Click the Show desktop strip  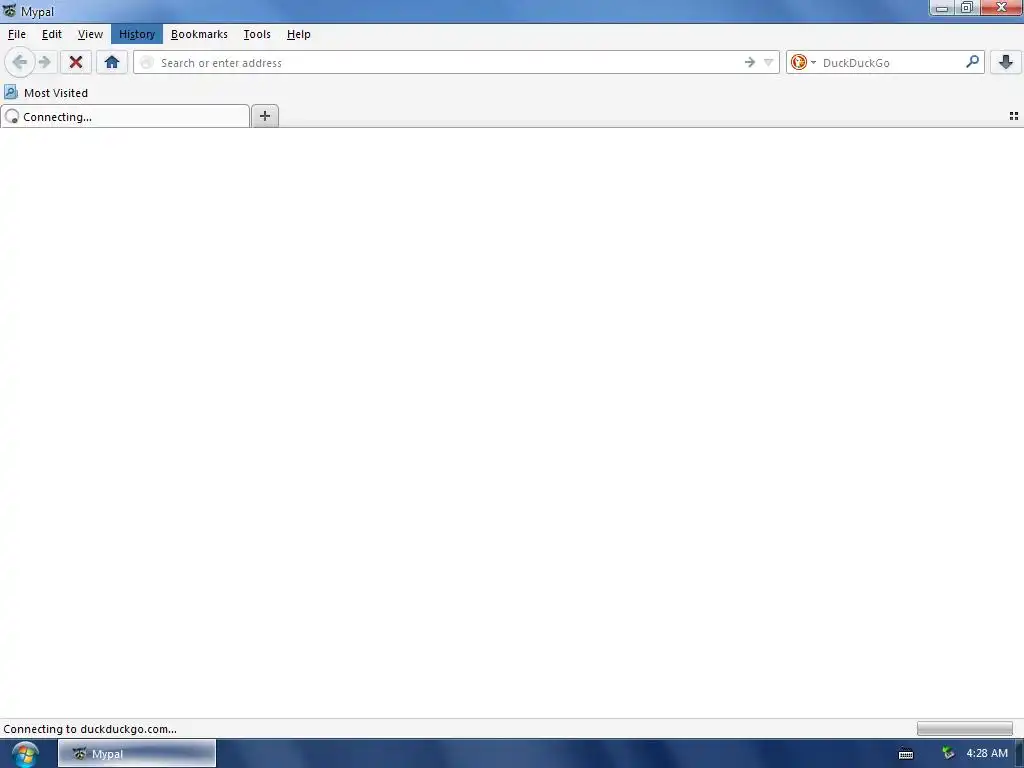(1019, 754)
